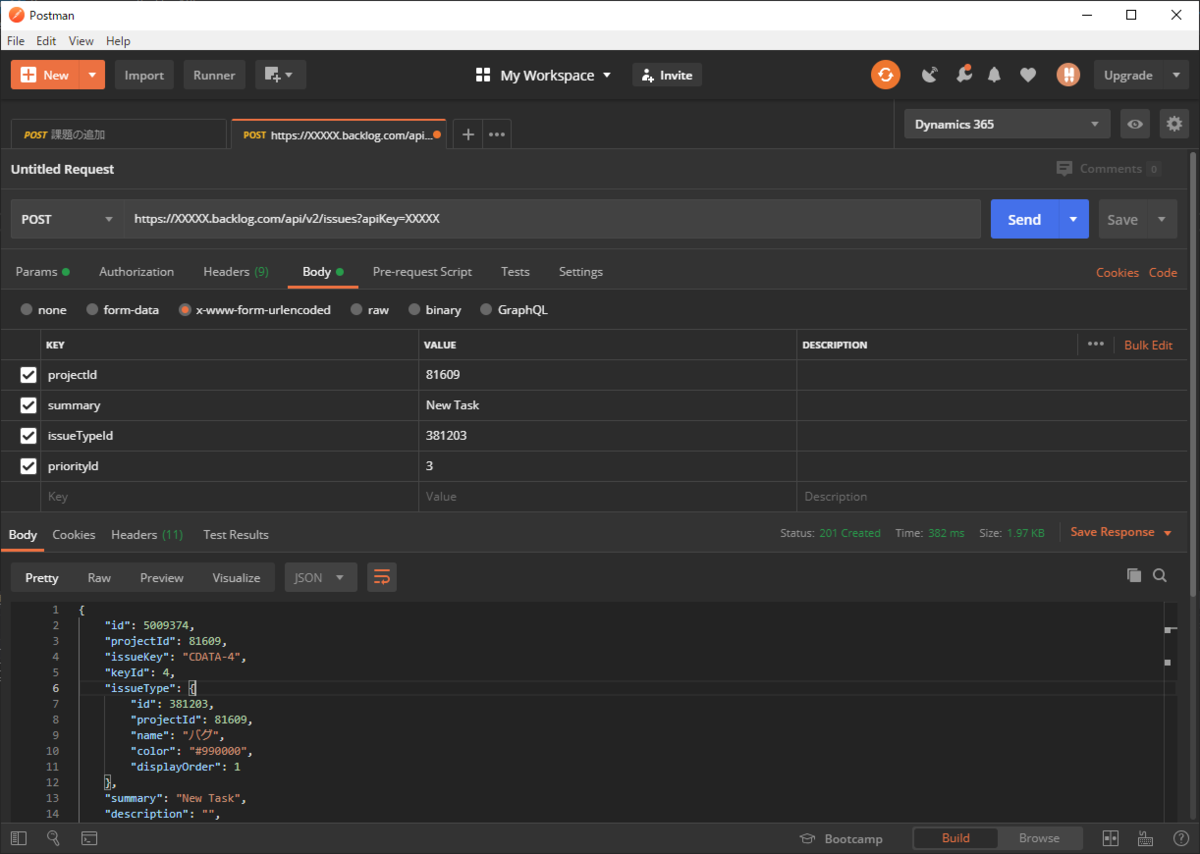This screenshot has width=1200, height=854.
Task: Open the My Workspace switcher
Action: click(x=543, y=75)
